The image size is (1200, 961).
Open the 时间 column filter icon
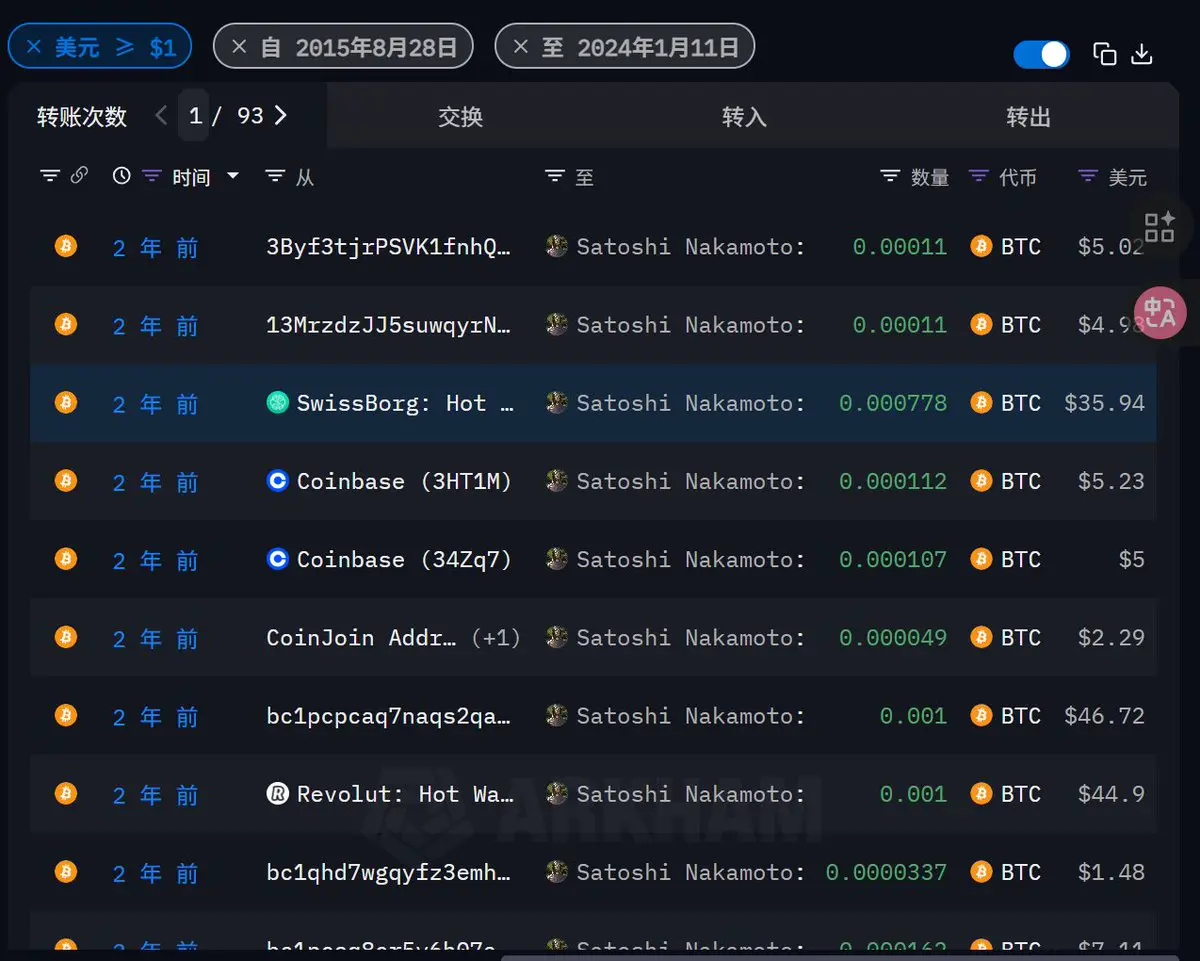[151, 176]
